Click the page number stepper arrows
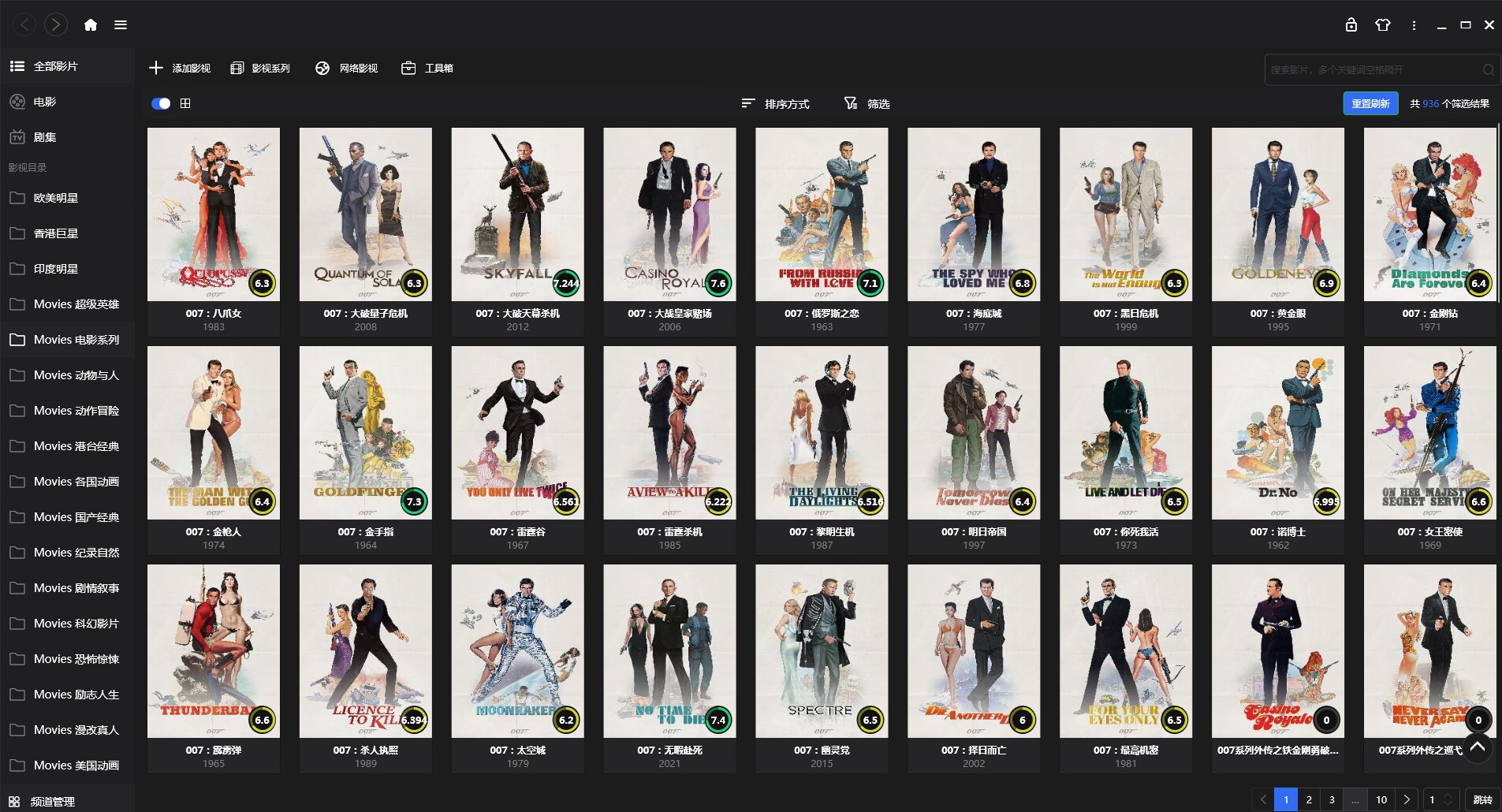The image size is (1502, 812). (x=1448, y=799)
